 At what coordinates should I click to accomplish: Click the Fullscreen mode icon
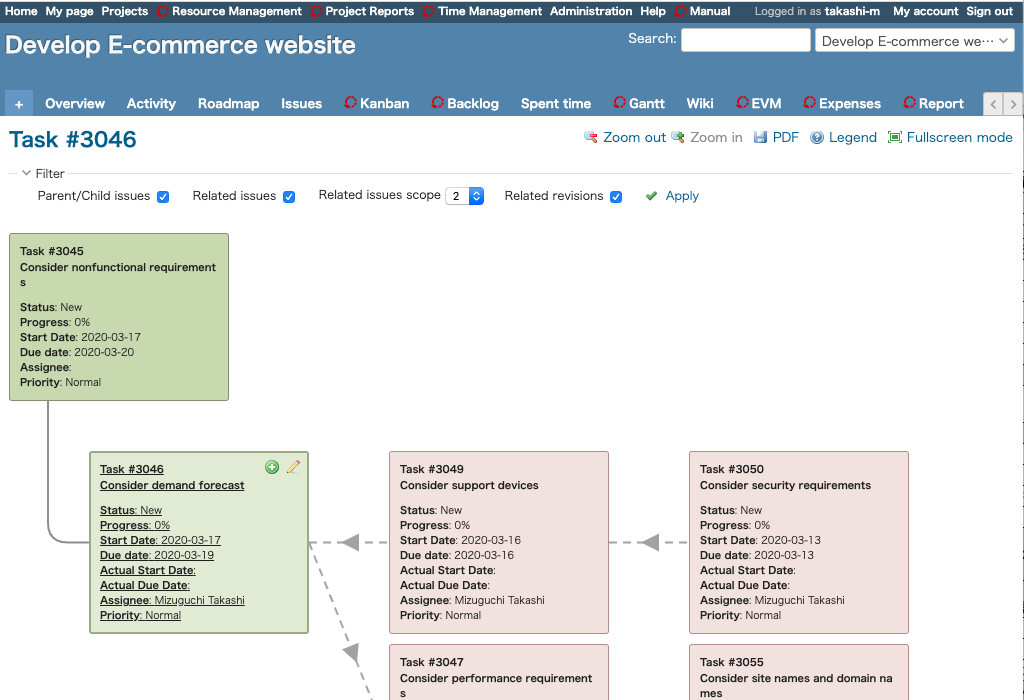[x=895, y=137]
